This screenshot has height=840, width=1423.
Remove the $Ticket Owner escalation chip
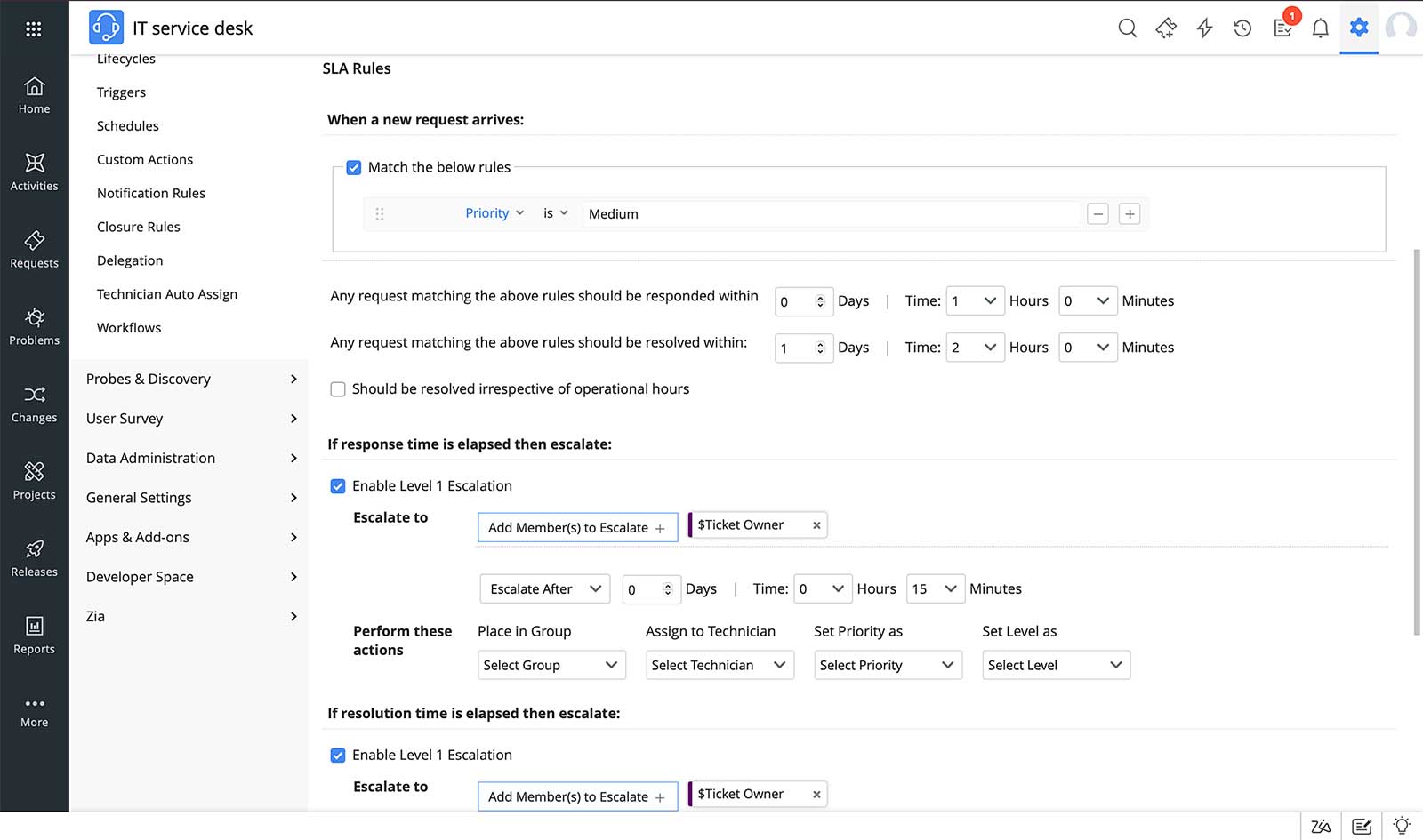tap(816, 524)
